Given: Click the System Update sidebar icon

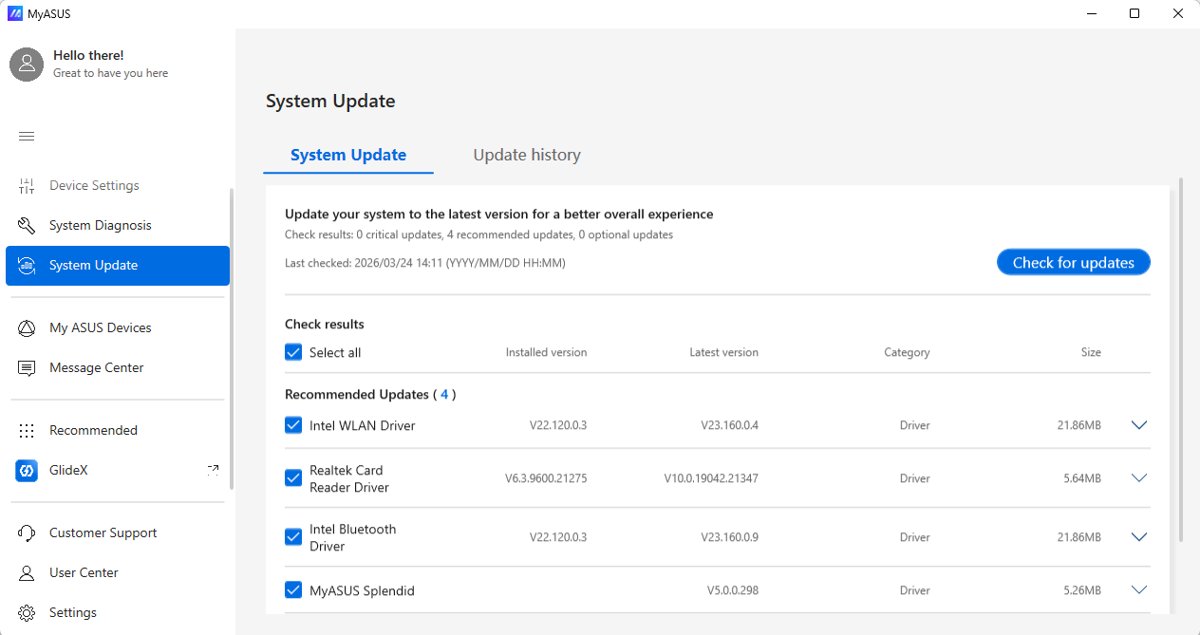Looking at the screenshot, I should pyautogui.click(x=27, y=266).
